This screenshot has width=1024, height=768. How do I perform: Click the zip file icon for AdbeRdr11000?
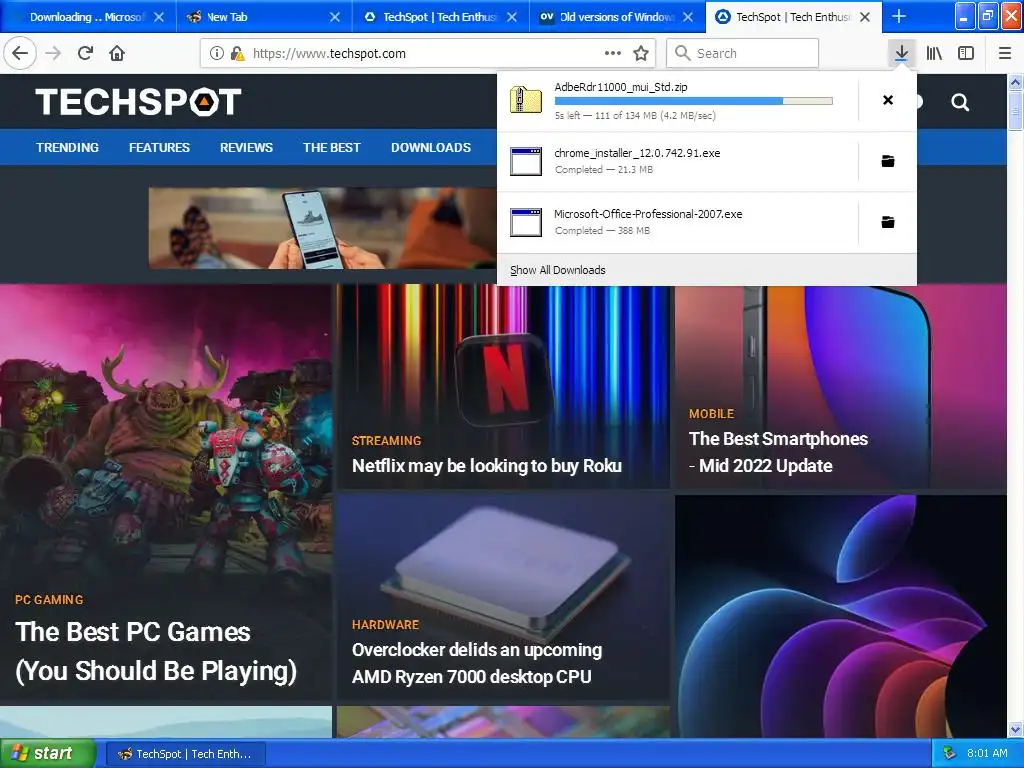526,100
